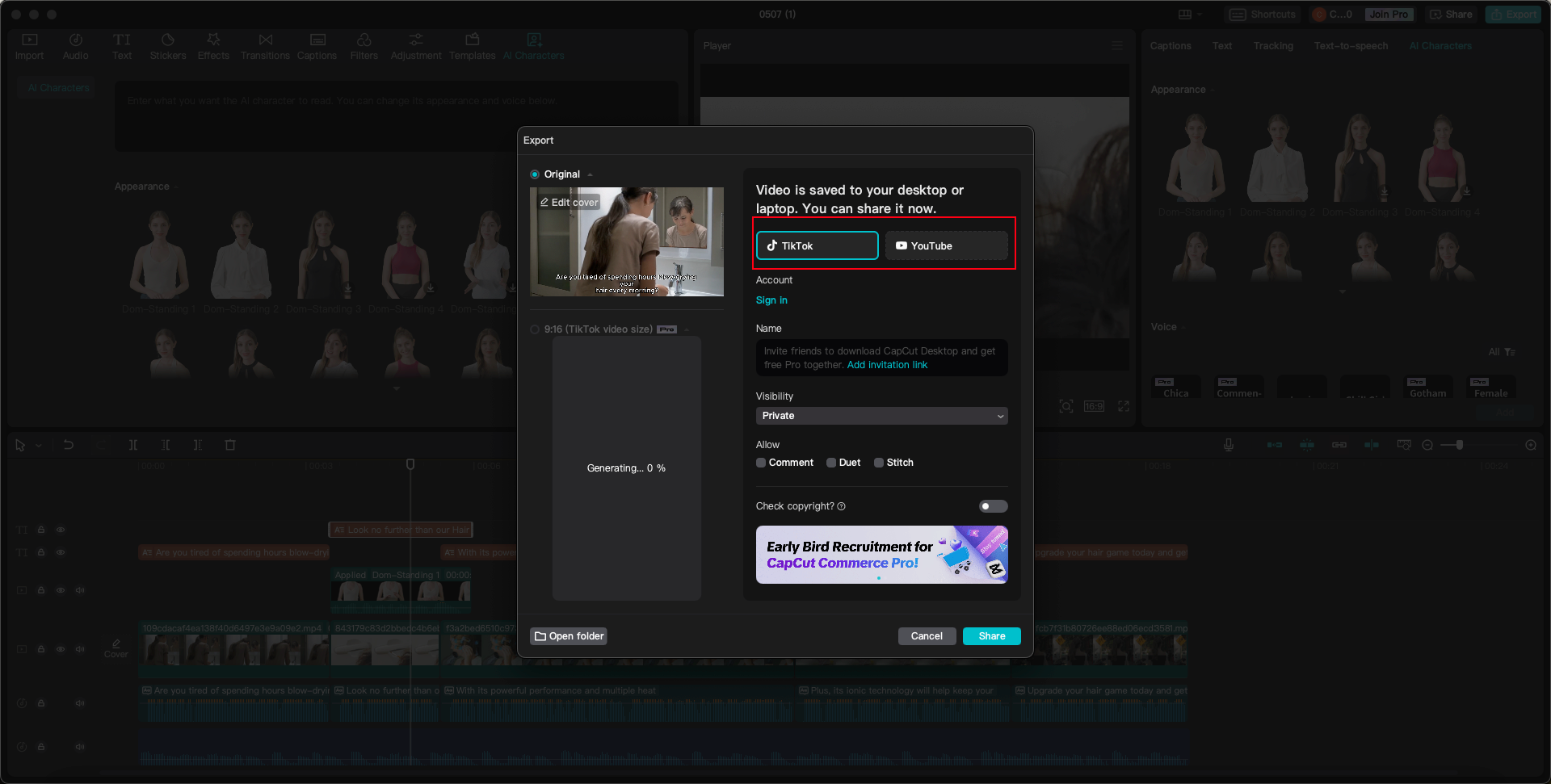Viewport: 1551px width, 784px height.
Task: Open the layout dropdown in title bar
Action: pos(1190,15)
